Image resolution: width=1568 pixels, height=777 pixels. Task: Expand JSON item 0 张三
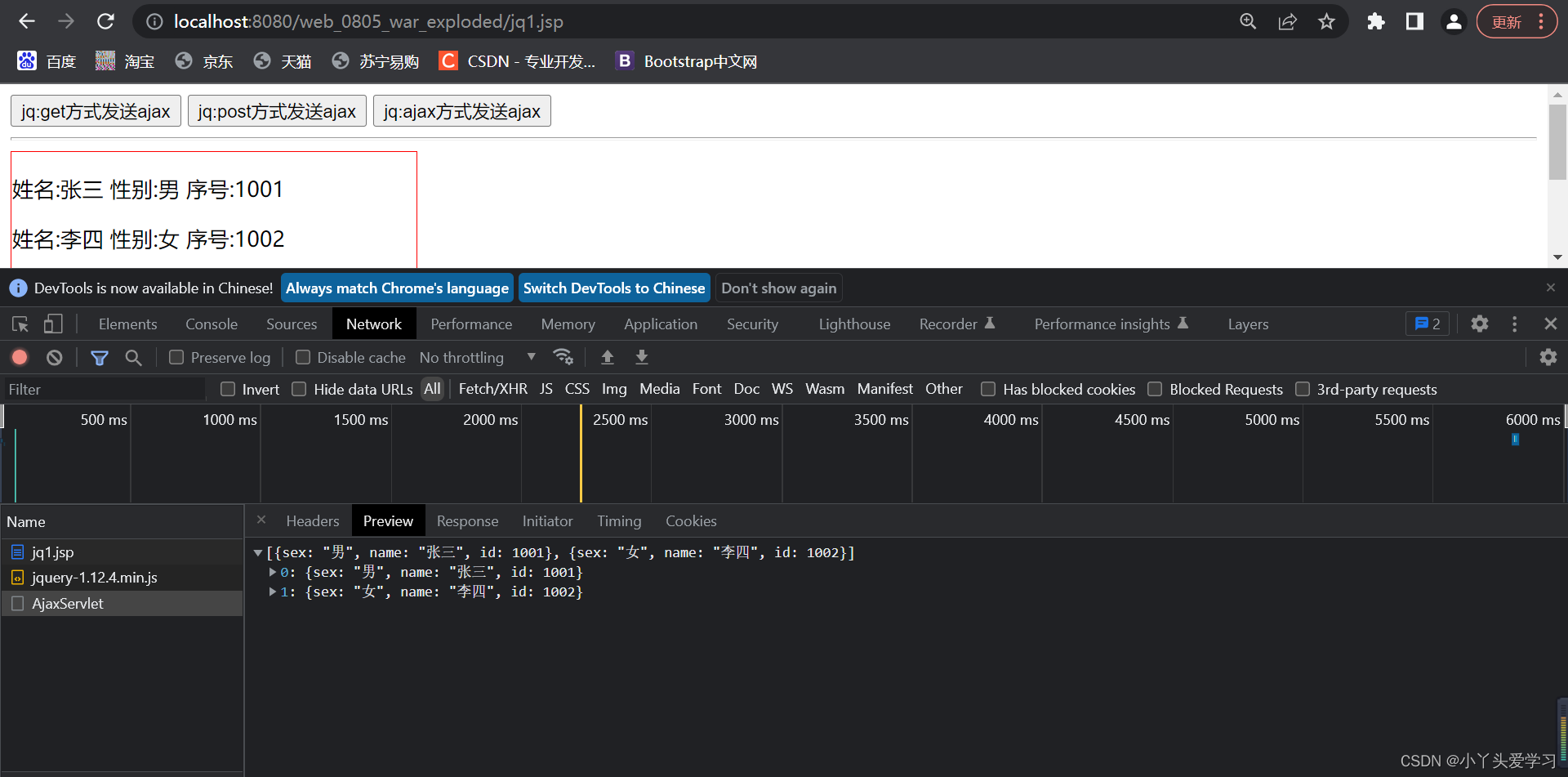[x=273, y=572]
